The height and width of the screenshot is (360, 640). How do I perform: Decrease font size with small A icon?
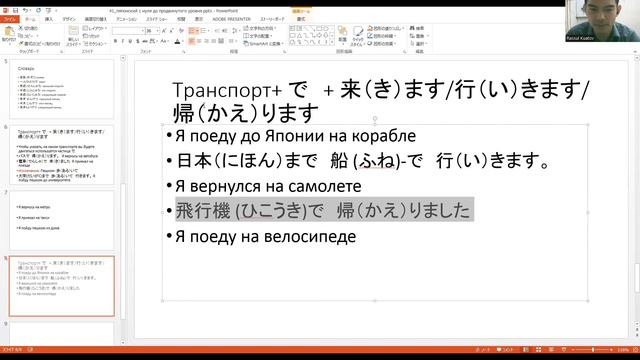point(171,31)
